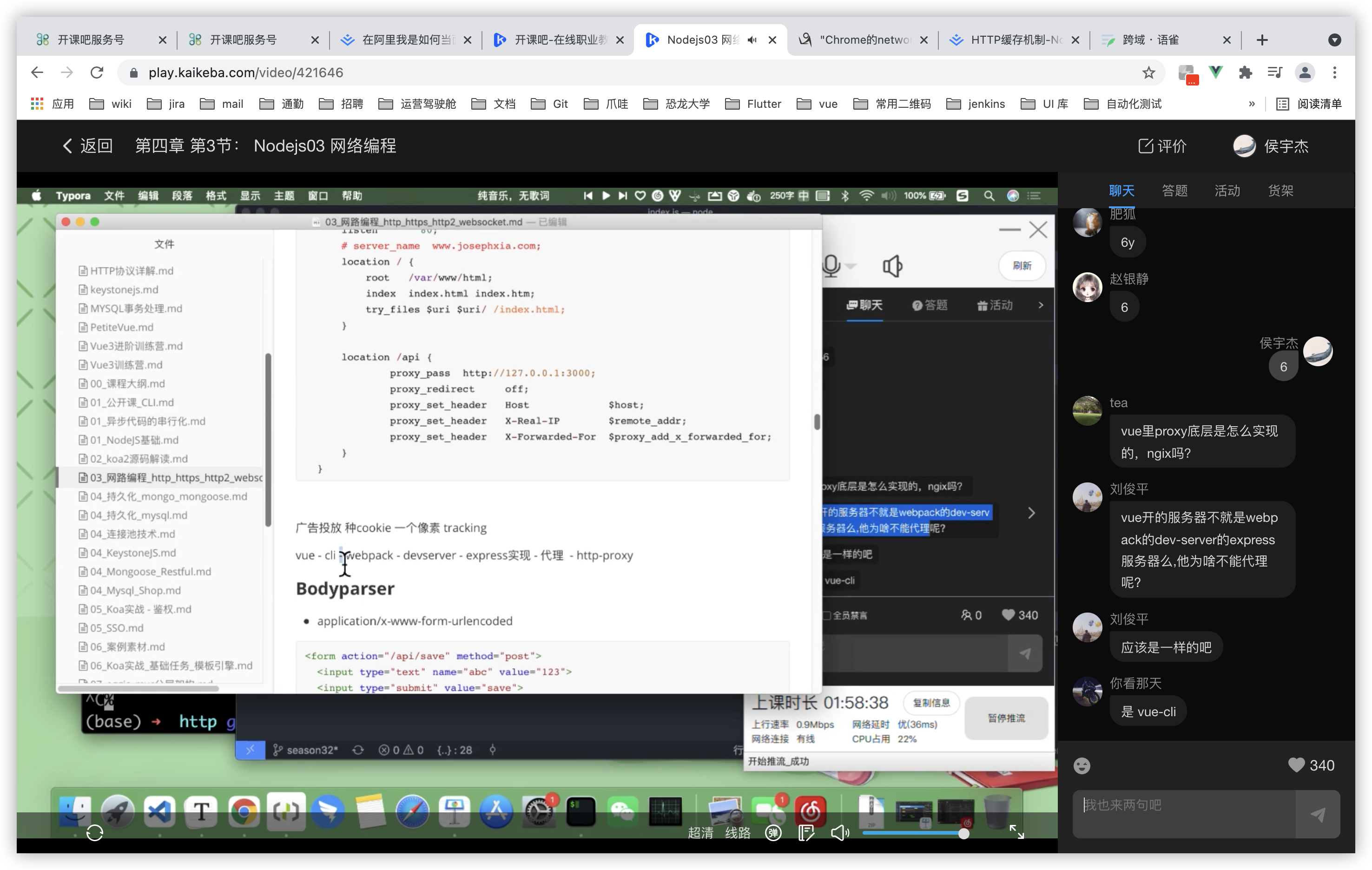The height and width of the screenshot is (870, 1372).
Task: Bookmark this page with the star icon
Action: coord(1148,72)
